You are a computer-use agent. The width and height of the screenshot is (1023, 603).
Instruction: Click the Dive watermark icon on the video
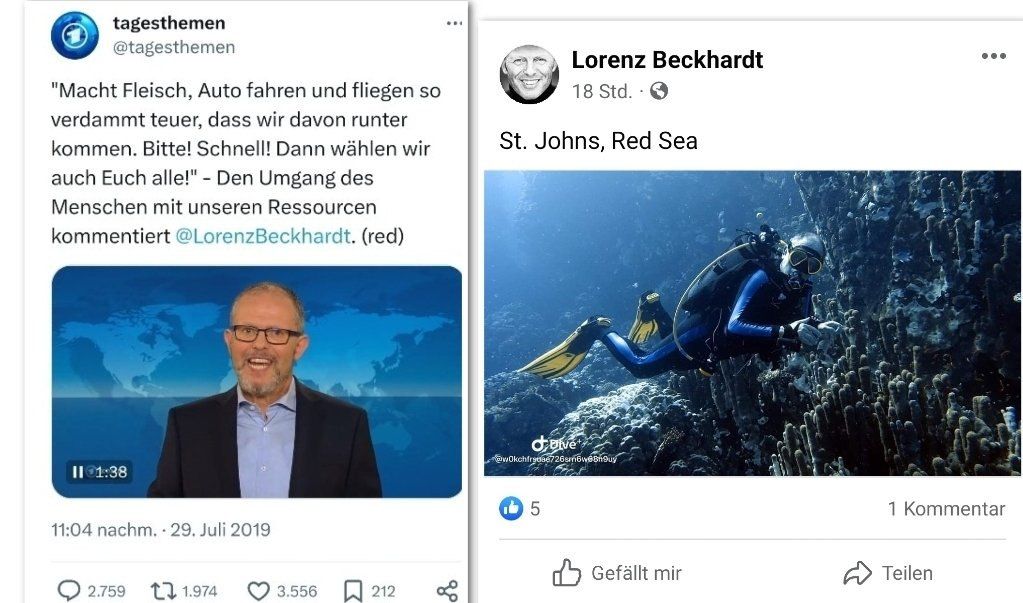pyautogui.click(x=541, y=443)
